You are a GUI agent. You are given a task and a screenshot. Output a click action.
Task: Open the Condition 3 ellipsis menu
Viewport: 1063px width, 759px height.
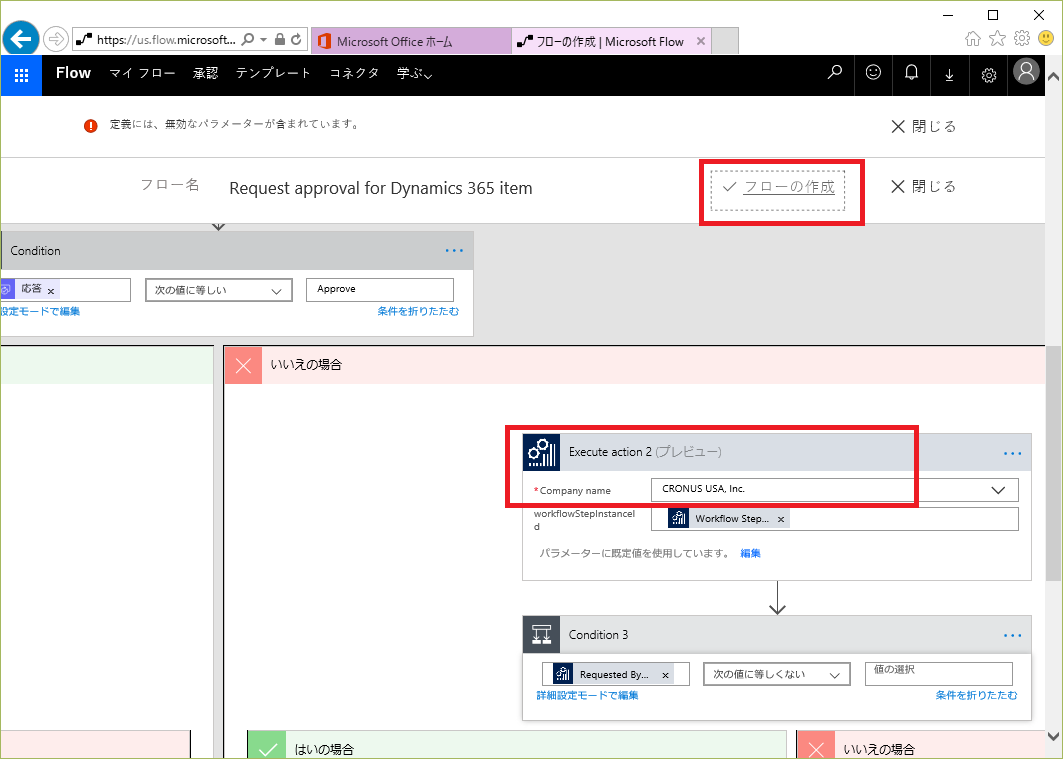pyautogui.click(x=1012, y=635)
